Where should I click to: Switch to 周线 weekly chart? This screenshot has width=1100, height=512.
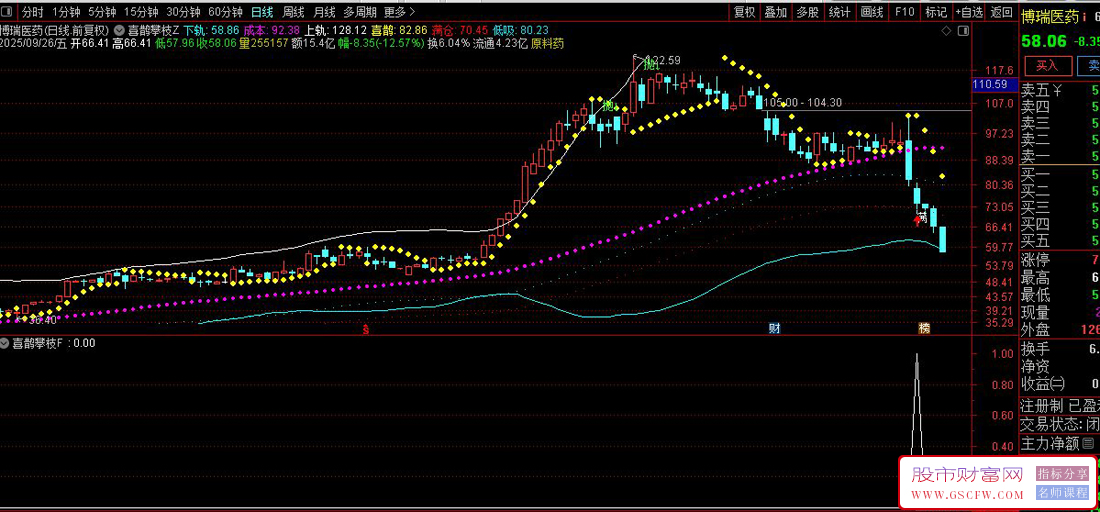[293, 12]
